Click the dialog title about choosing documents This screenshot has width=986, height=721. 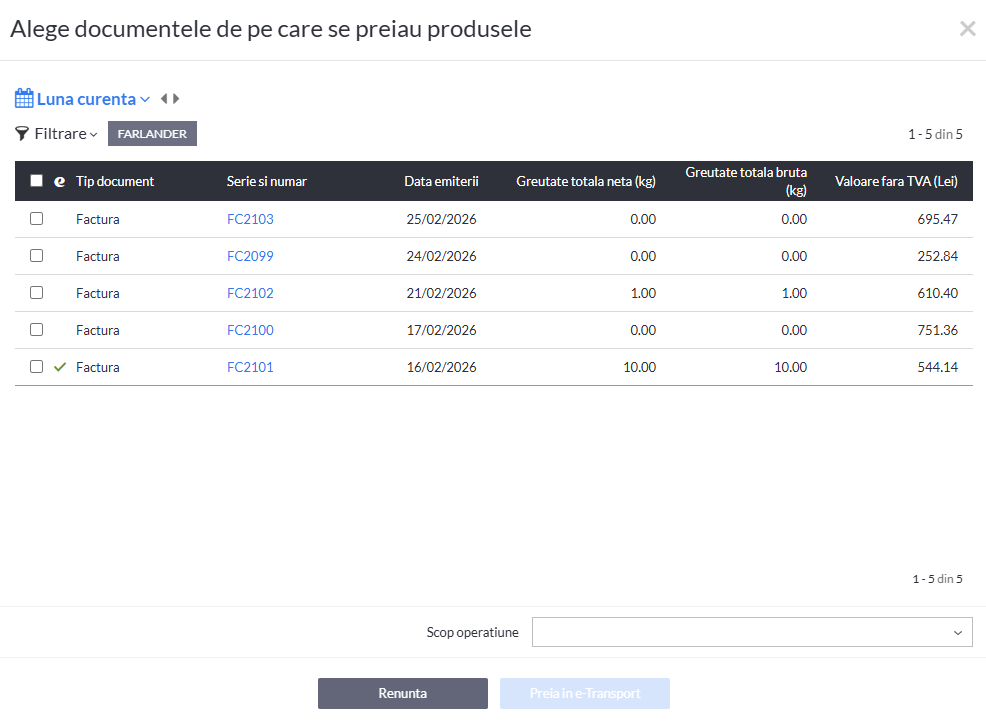point(271,29)
